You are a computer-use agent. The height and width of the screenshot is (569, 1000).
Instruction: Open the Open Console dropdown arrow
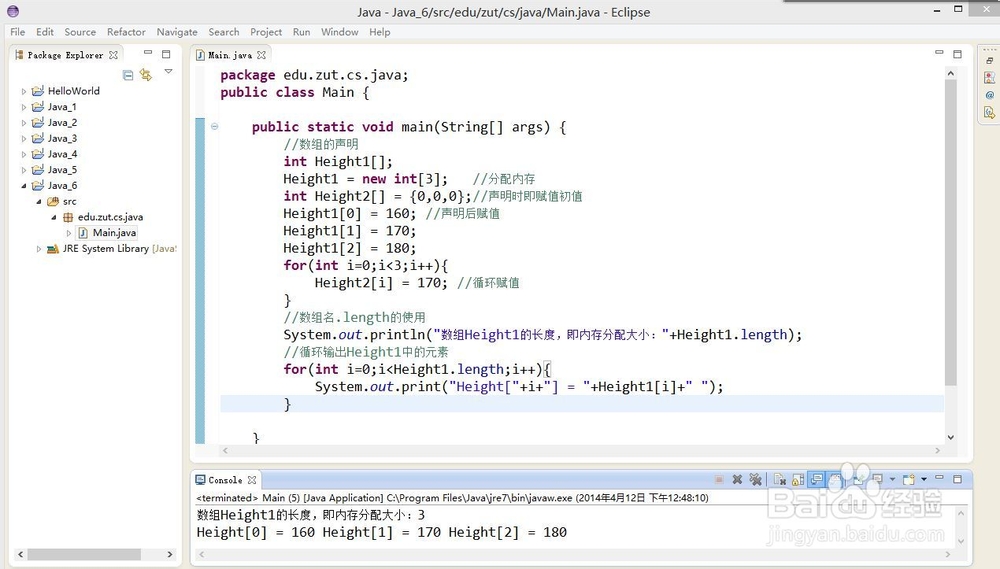tap(923, 480)
